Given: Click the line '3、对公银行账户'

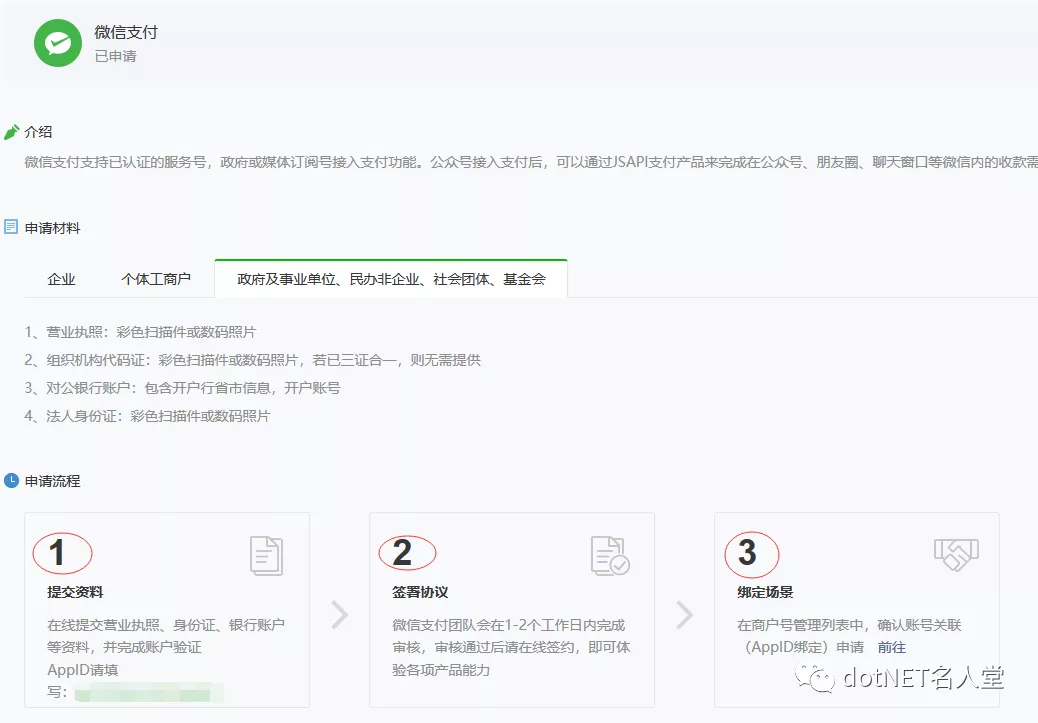Looking at the screenshot, I should [182, 387].
